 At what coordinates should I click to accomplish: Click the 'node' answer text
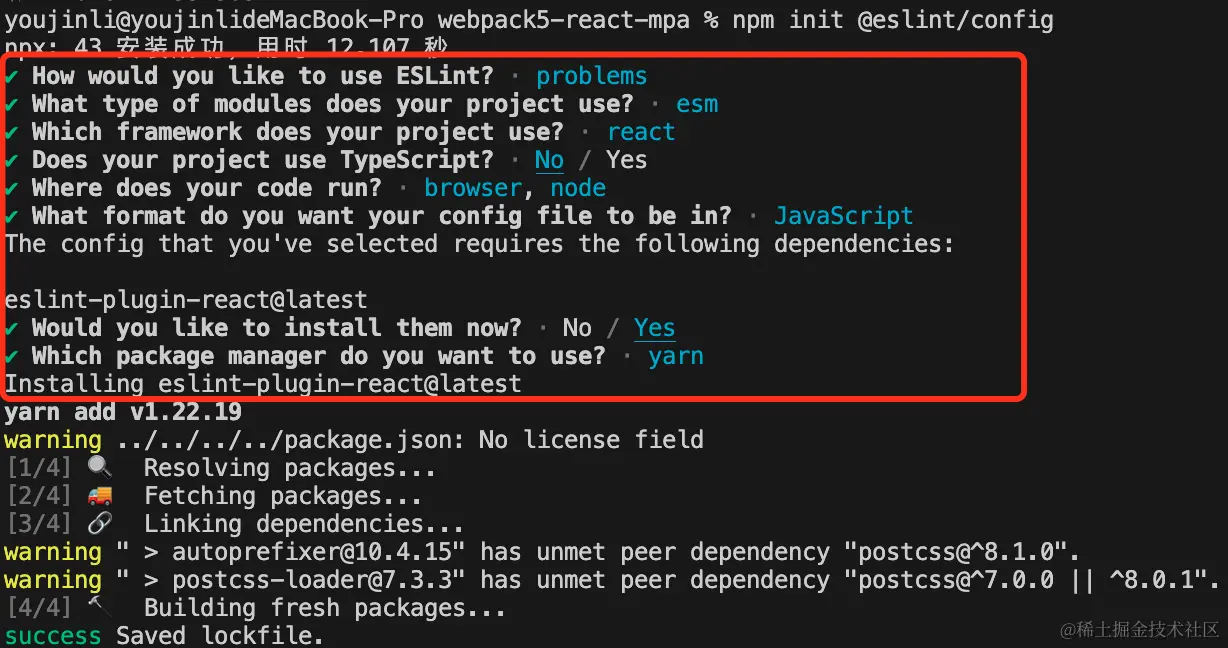click(x=578, y=188)
